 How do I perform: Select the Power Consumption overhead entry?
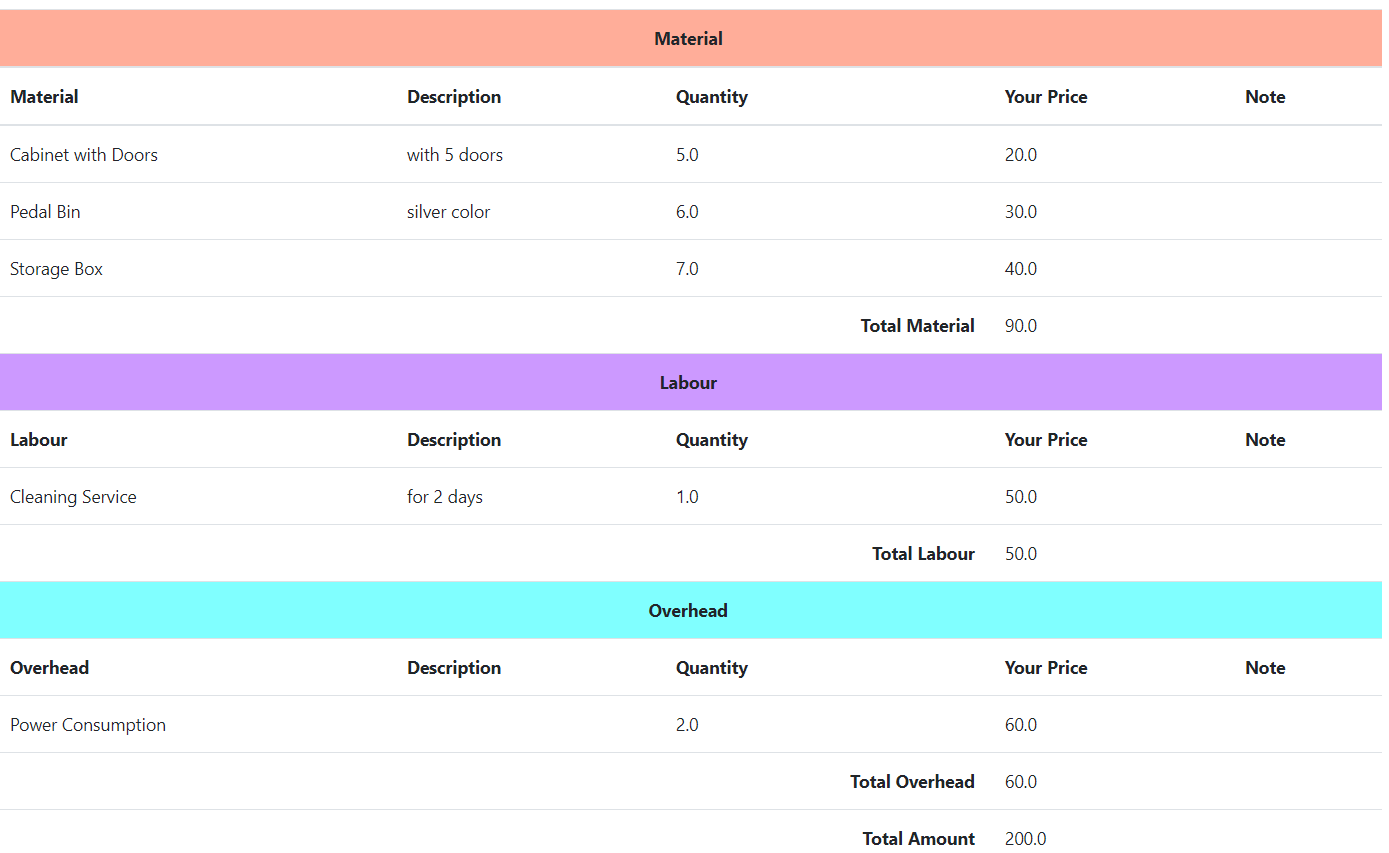click(x=88, y=725)
